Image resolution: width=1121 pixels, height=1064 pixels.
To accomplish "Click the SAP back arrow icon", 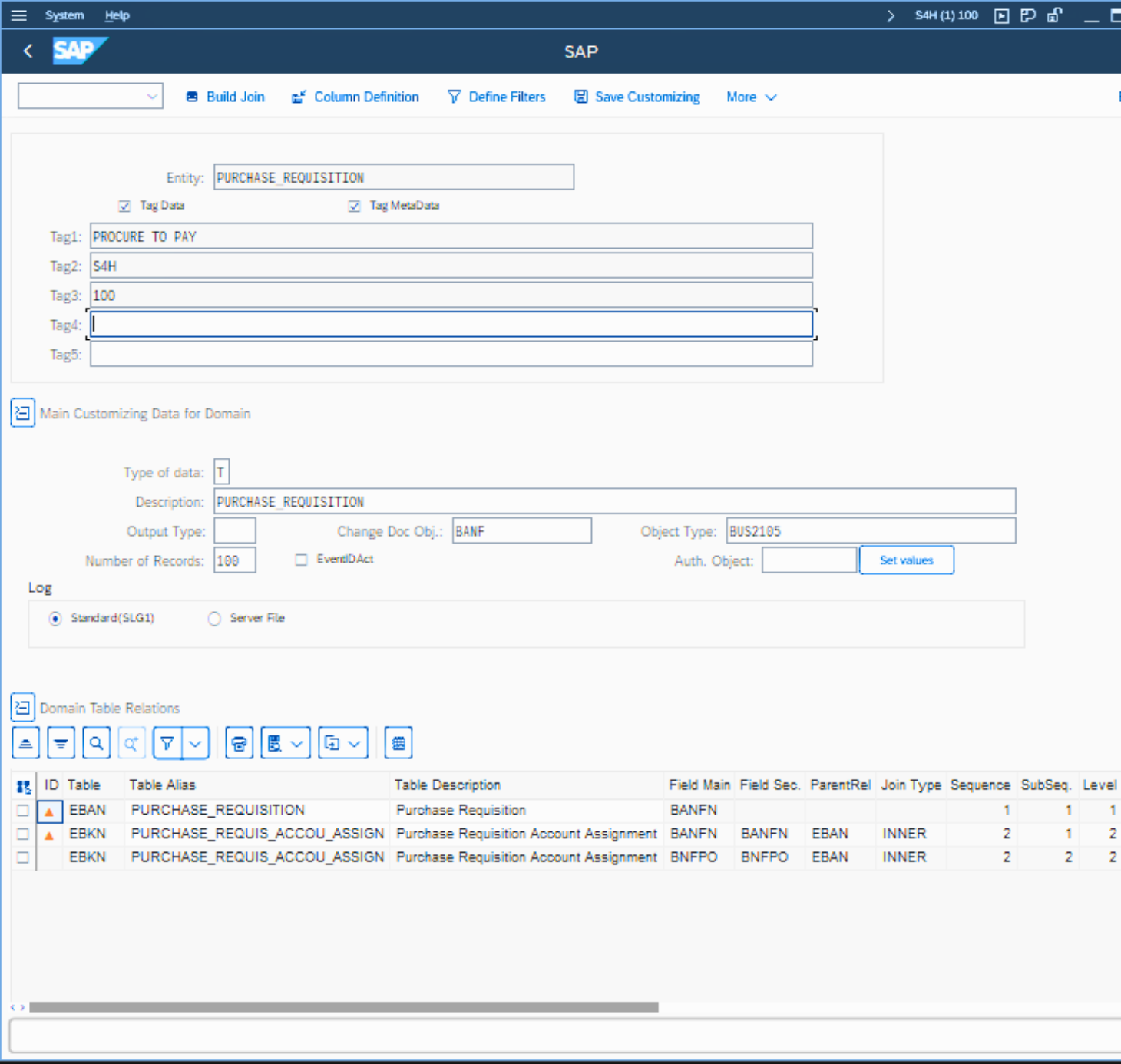I will pos(28,51).
